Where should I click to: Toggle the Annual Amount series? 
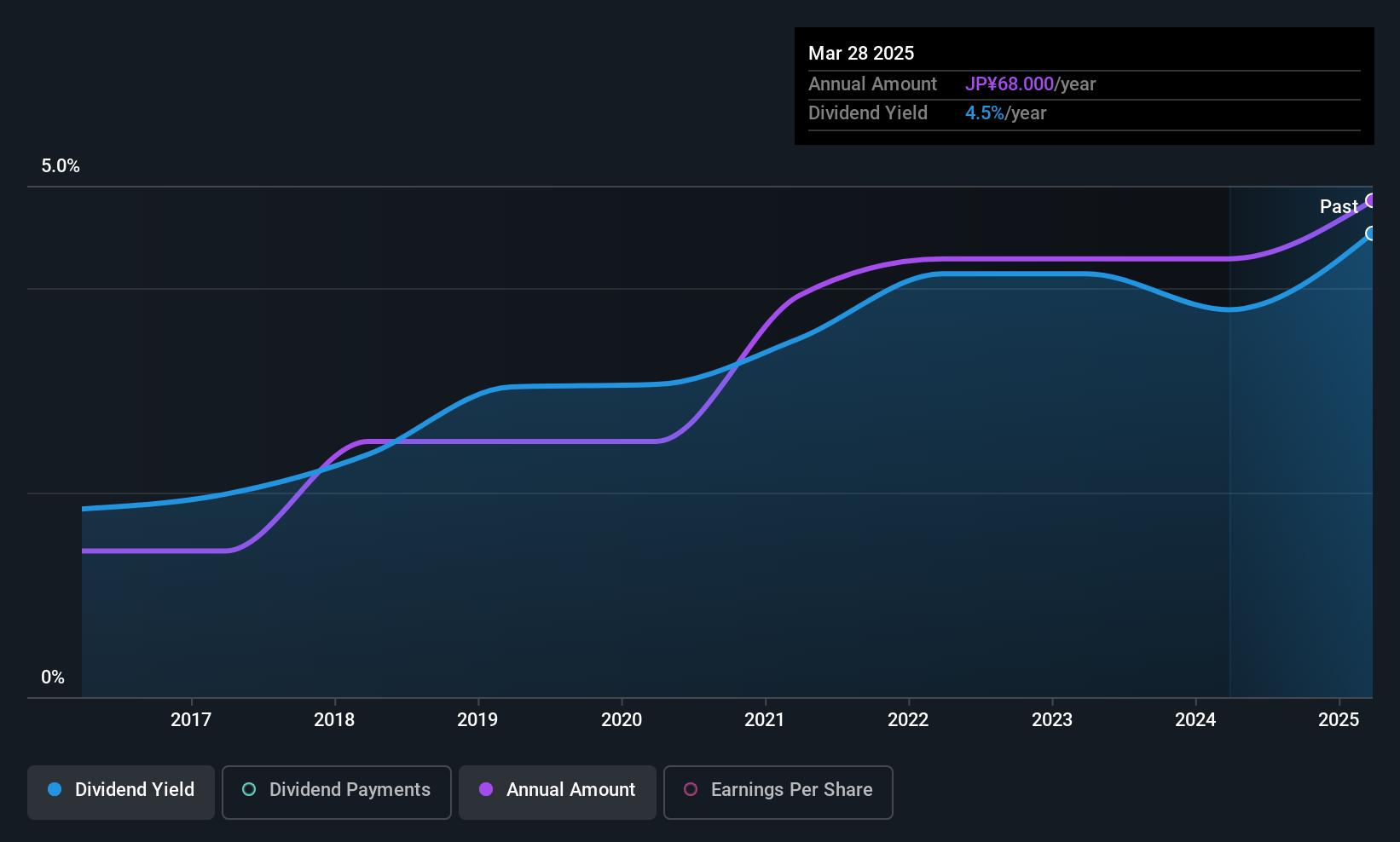(x=558, y=791)
